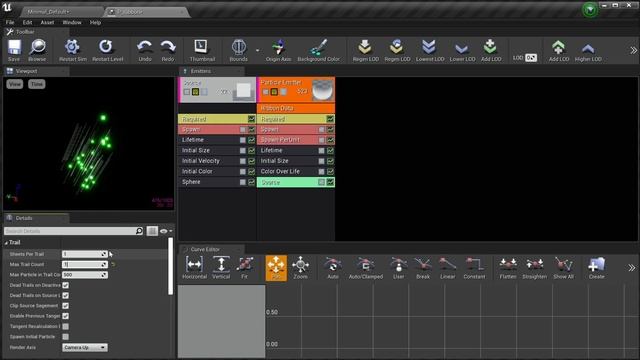The image size is (640, 360).
Task: Click the Max Trail Count value field
Action: click(84, 264)
